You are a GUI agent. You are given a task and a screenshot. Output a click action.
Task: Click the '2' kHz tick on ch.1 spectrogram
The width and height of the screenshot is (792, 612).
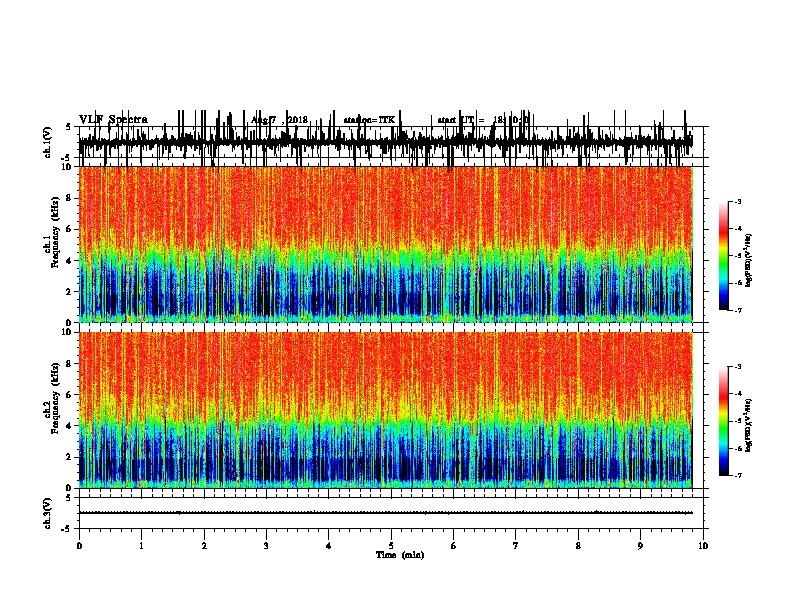pos(70,292)
